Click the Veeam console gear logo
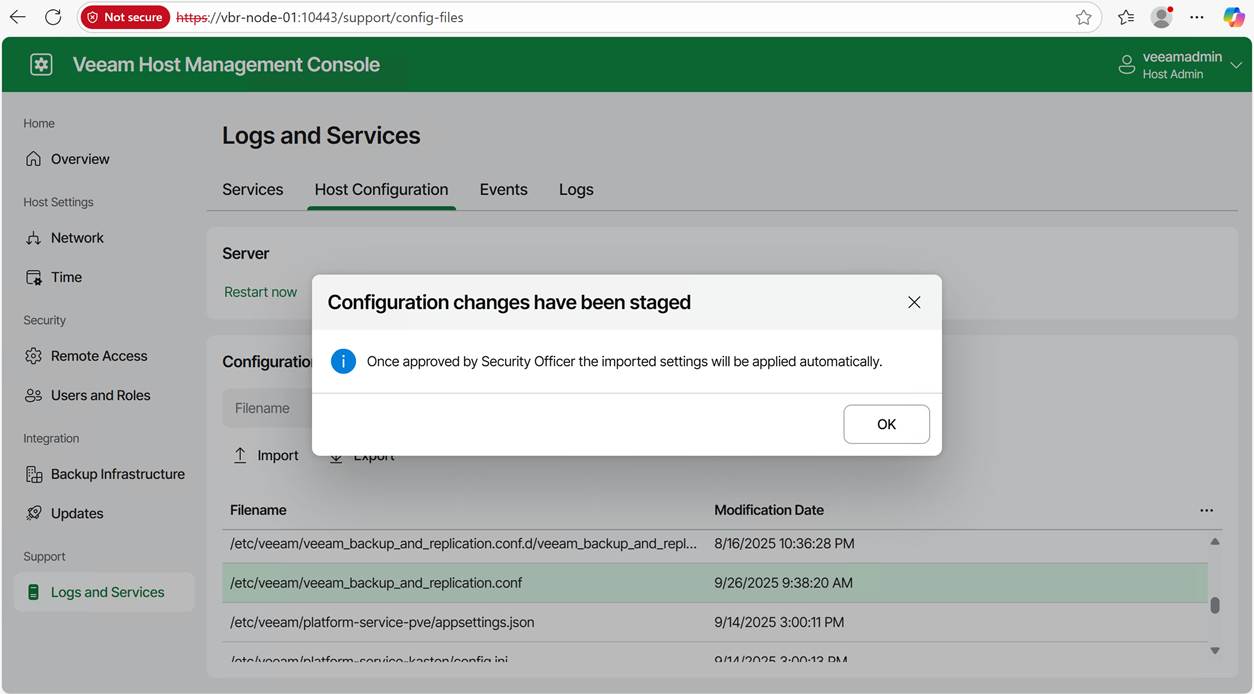 tap(41, 65)
